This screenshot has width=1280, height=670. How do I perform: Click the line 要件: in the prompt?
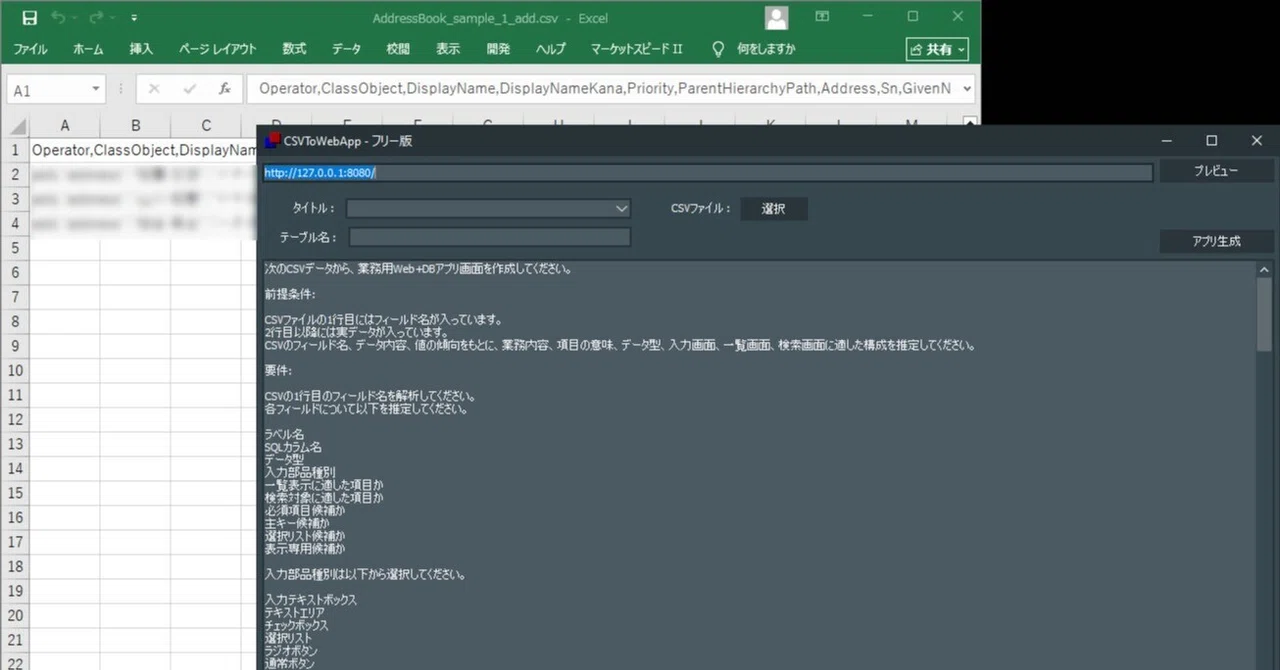click(x=279, y=371)
